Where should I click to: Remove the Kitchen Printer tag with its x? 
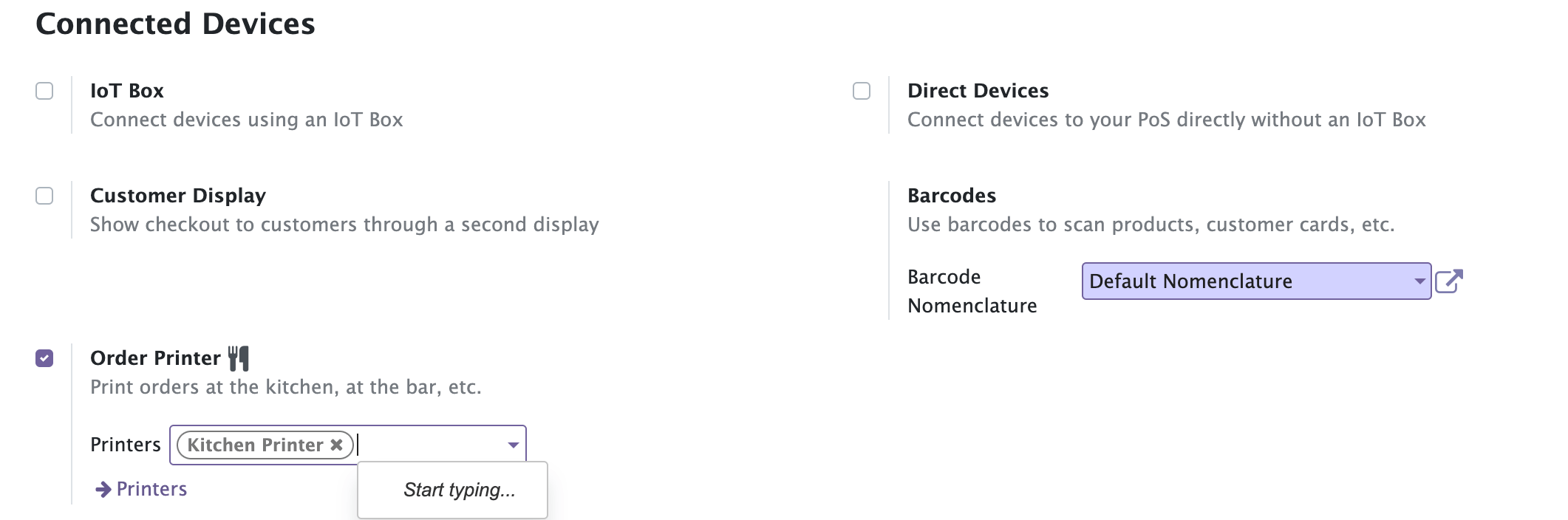point(337,445)
